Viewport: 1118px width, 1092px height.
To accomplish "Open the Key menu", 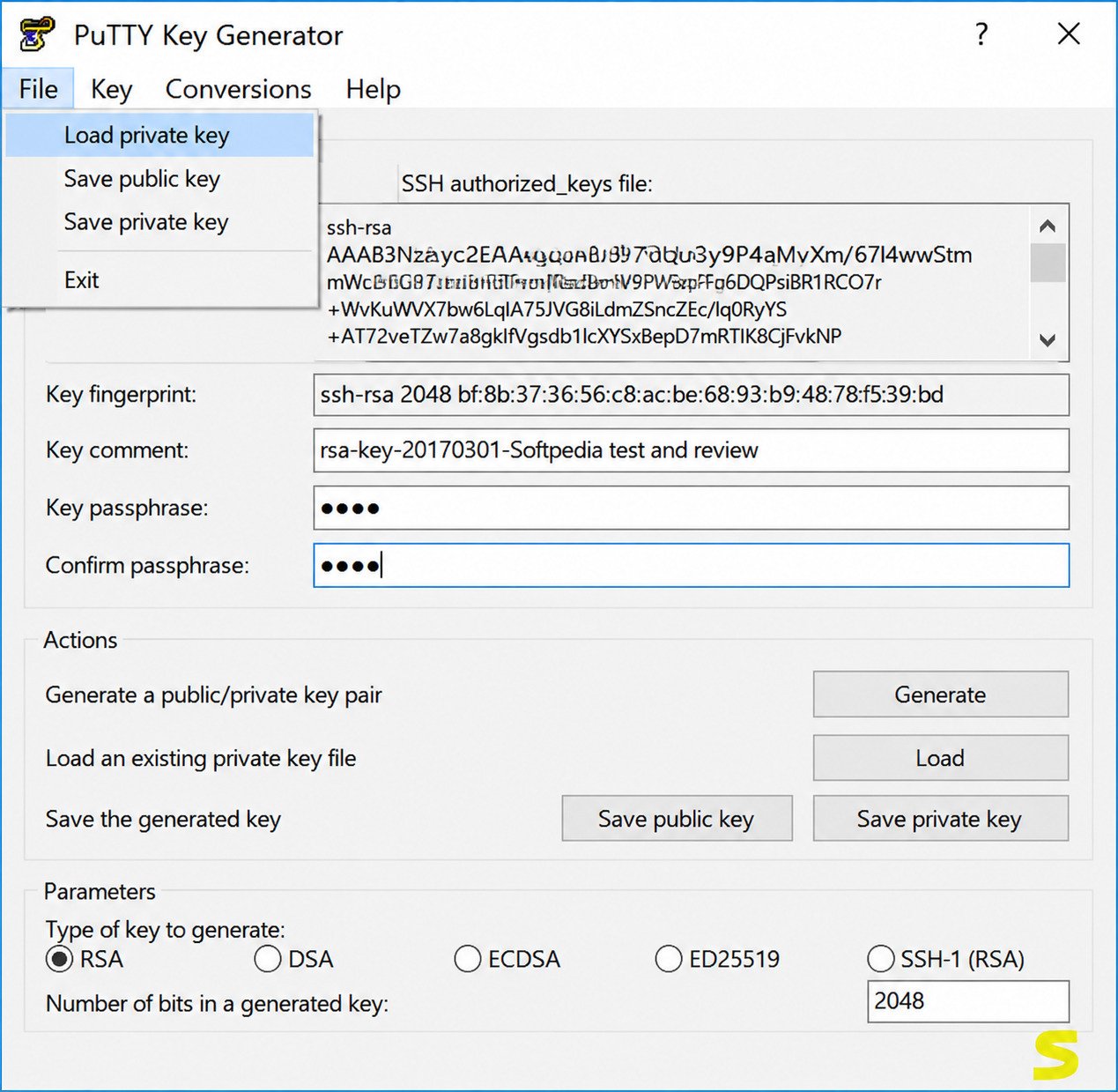I will 111,89.
